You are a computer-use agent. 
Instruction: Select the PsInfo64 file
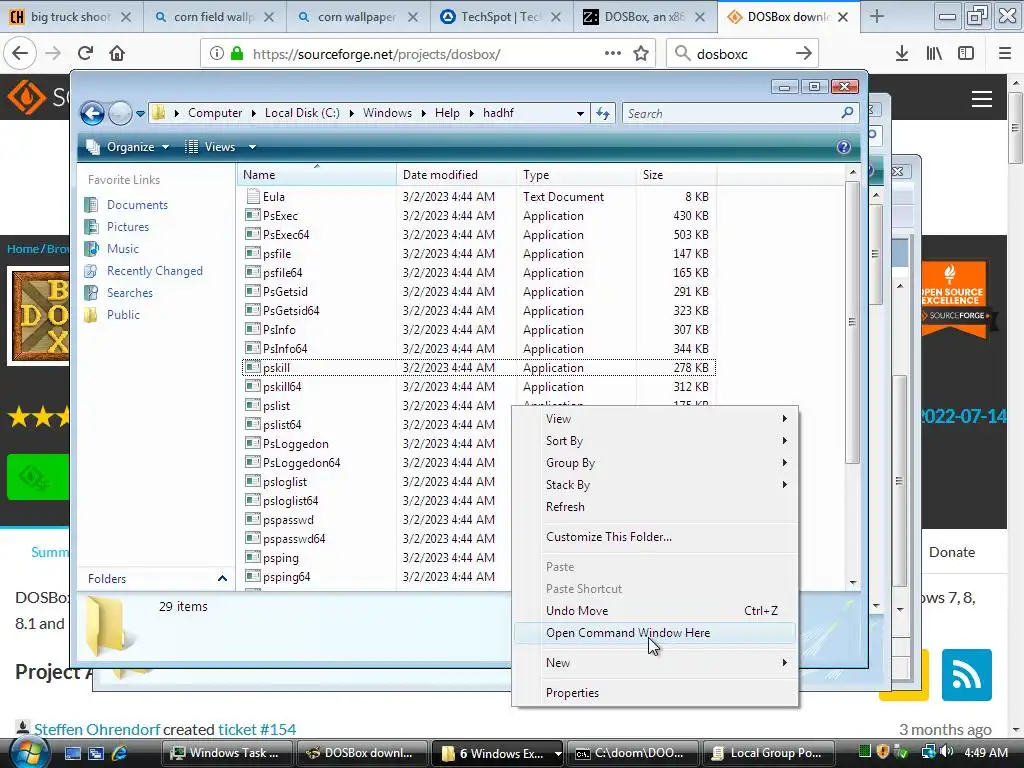tap(285, 349)
